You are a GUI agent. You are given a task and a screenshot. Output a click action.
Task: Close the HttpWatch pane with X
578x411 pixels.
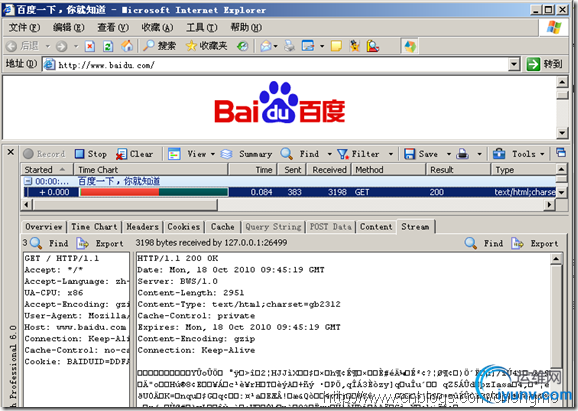(11, 152)
